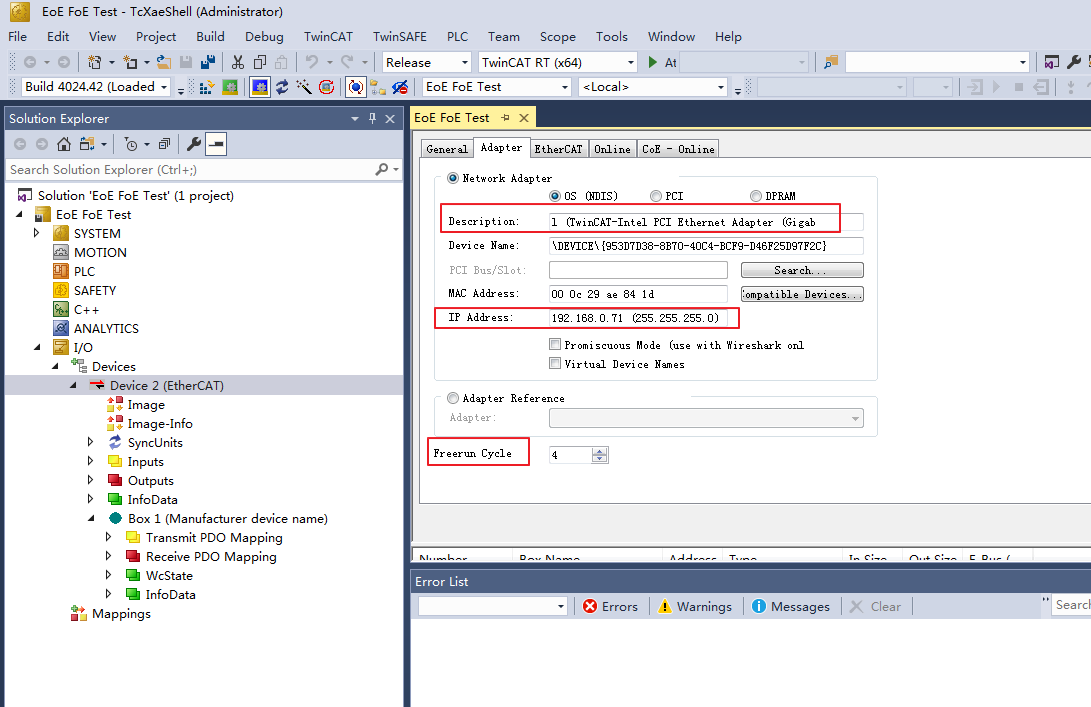Switch to the EtherCAT tab
Viewport: 1091px width, 707px height.
[x=558, y=149]
